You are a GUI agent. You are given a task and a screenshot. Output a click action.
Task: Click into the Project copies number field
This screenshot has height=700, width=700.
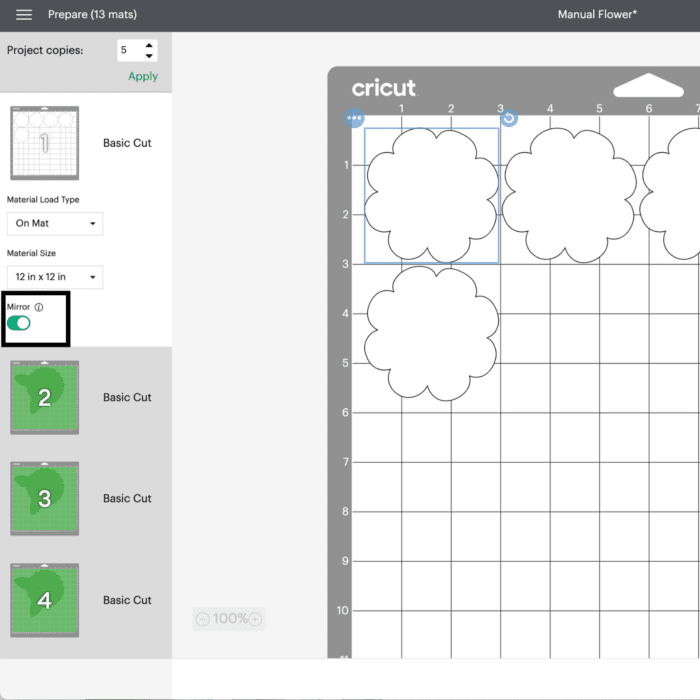(x=128, y=50)
